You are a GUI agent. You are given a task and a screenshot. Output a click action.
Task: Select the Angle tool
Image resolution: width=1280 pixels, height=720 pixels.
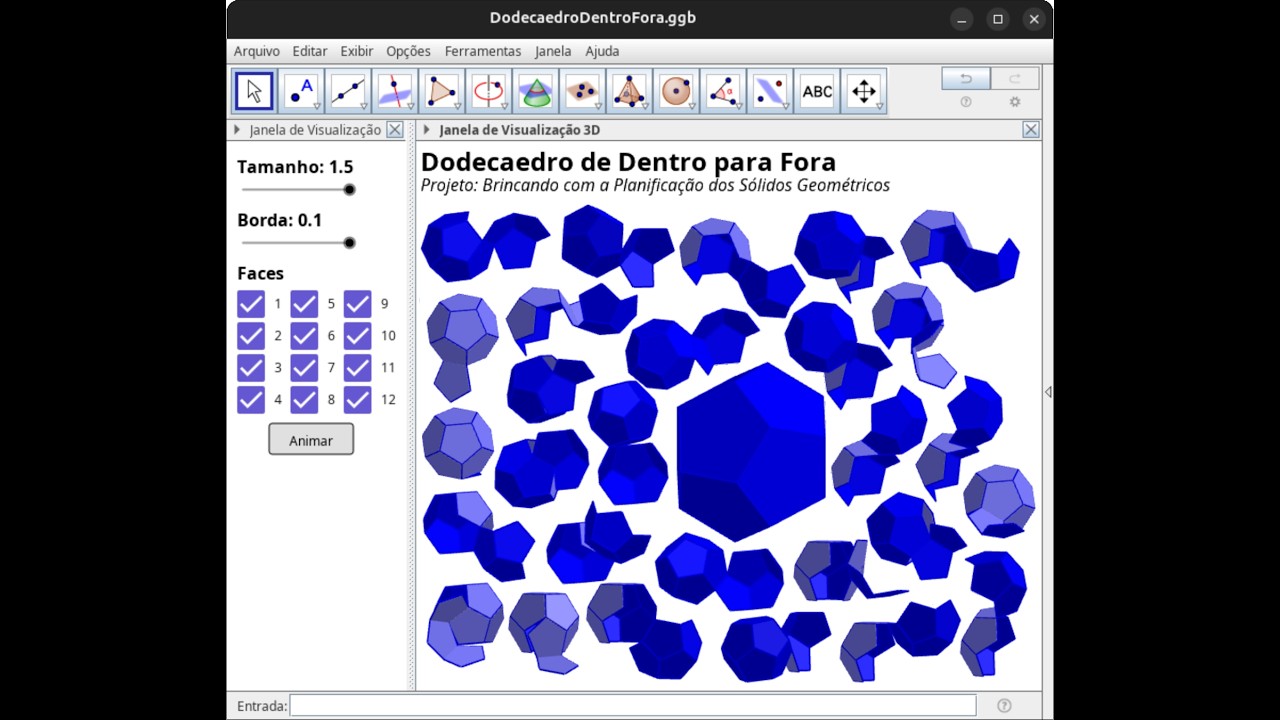[x=724, y=91]
